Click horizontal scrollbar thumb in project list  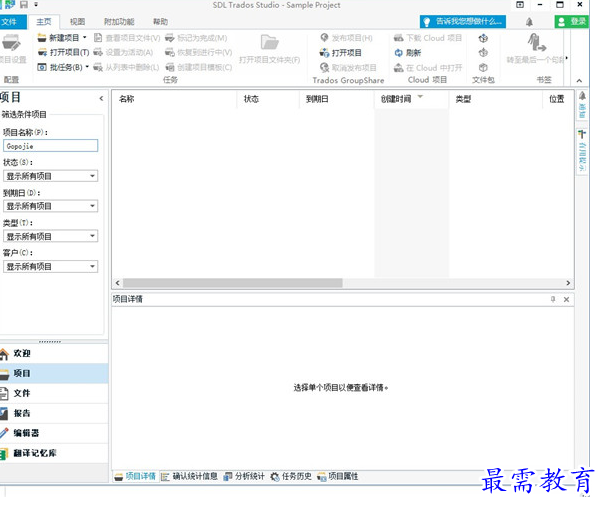(x=233, y=283)
